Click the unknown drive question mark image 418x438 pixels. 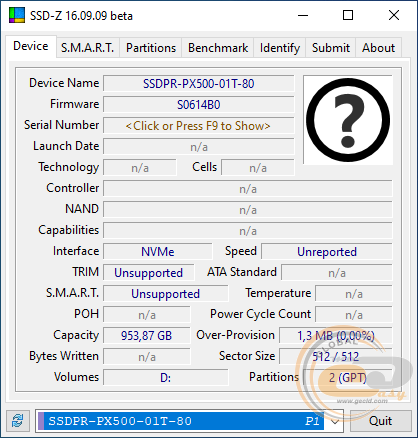click(x=348, y=120)
